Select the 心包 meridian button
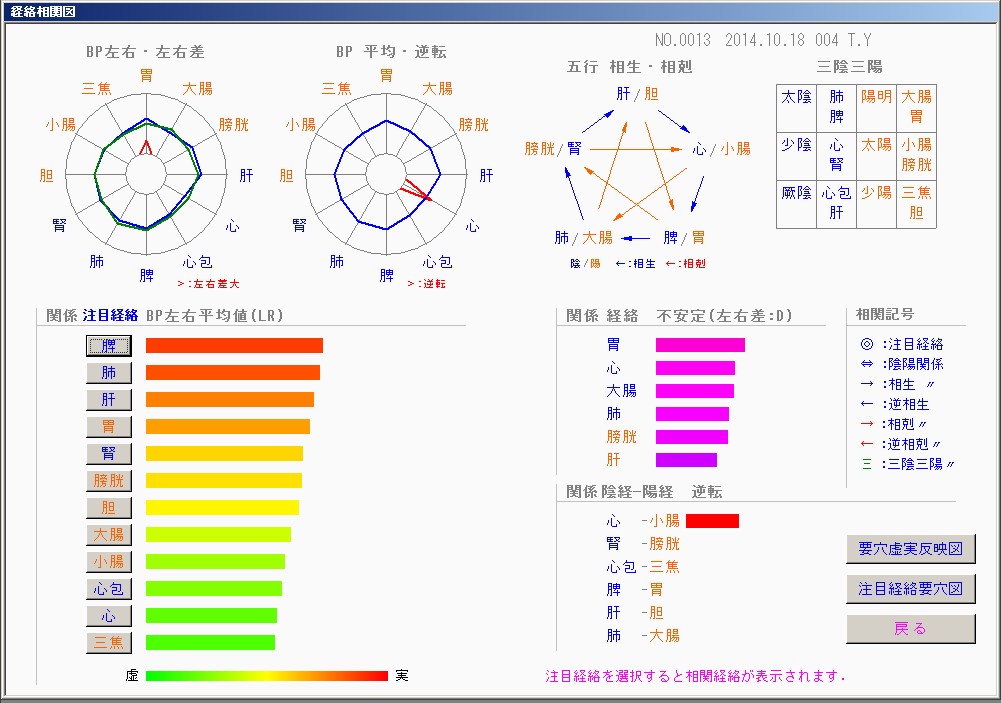The height and width of the screenshot is (703, 1001). click(x=108, y=589)
